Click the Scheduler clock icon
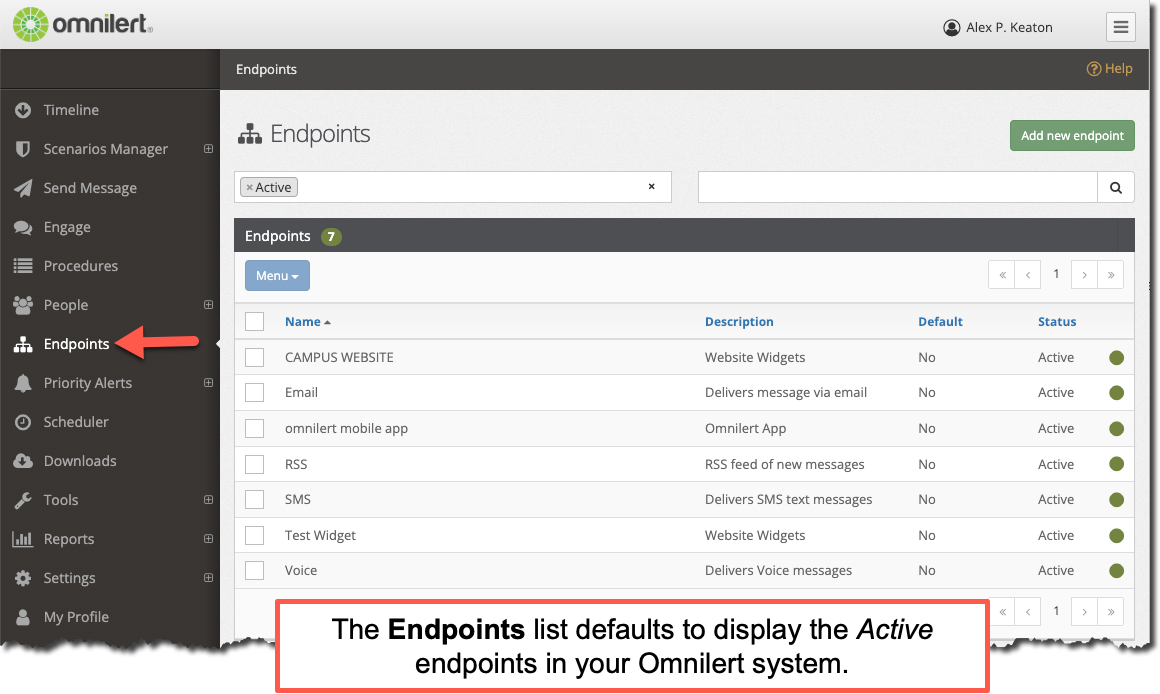 [23, 422]
